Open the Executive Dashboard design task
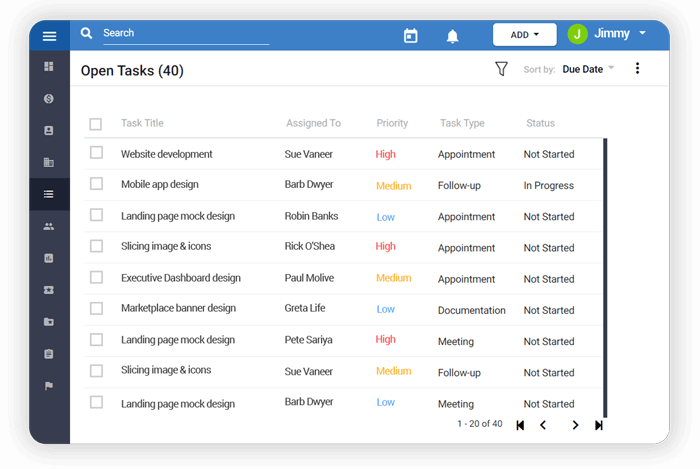 pyautogui.click(x=181, y=278)
